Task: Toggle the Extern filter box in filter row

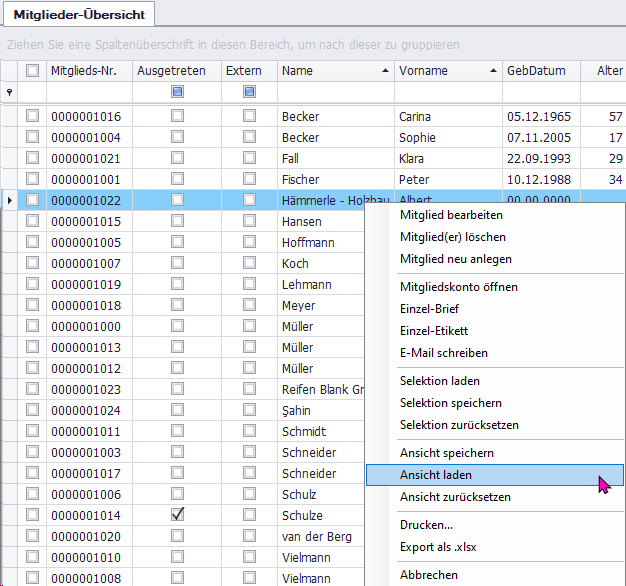Action: click(x=249, y=92)
